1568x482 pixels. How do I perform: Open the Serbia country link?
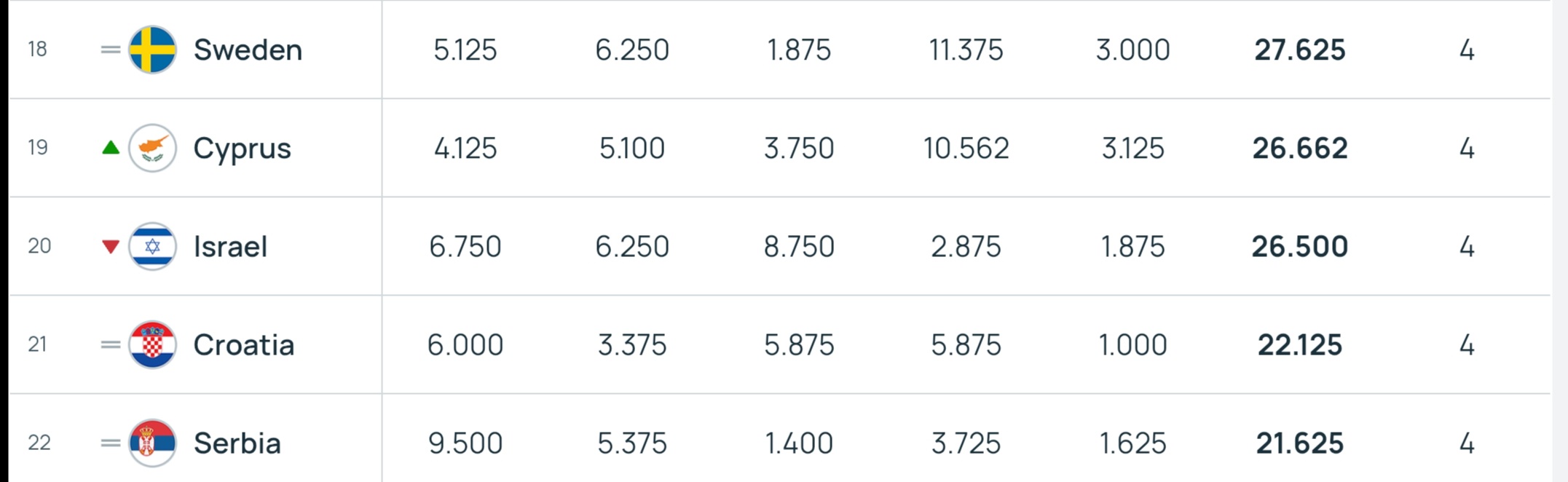[x=237, y=443]
